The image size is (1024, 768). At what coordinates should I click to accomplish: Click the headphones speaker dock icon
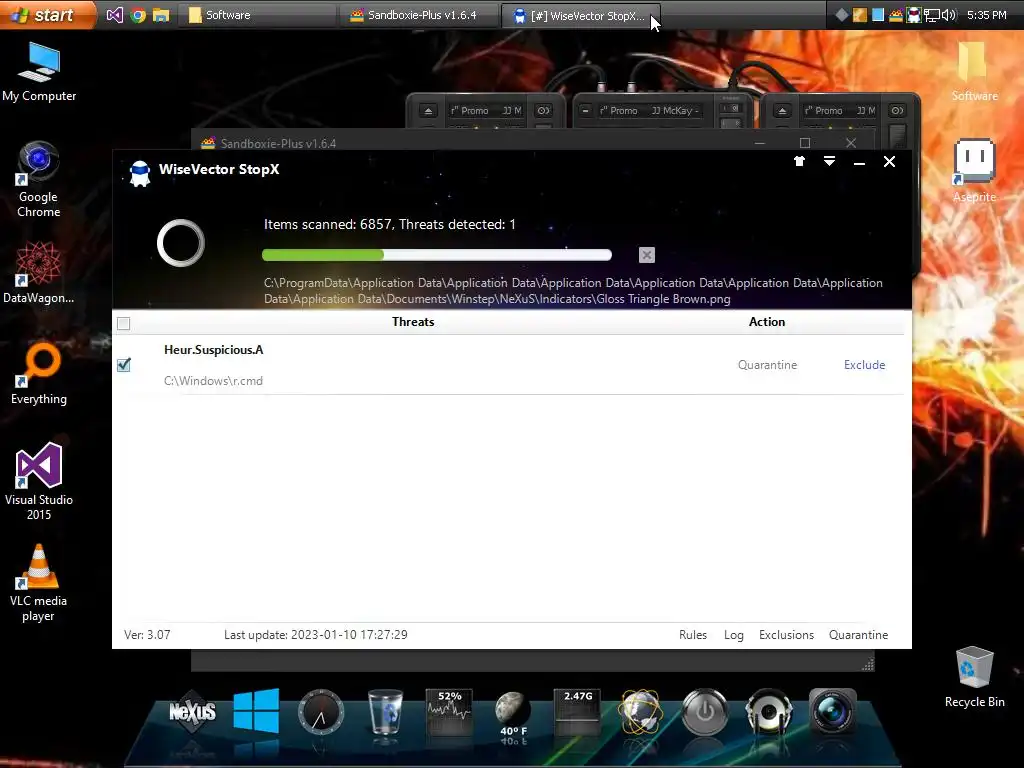tap(769, 712)
